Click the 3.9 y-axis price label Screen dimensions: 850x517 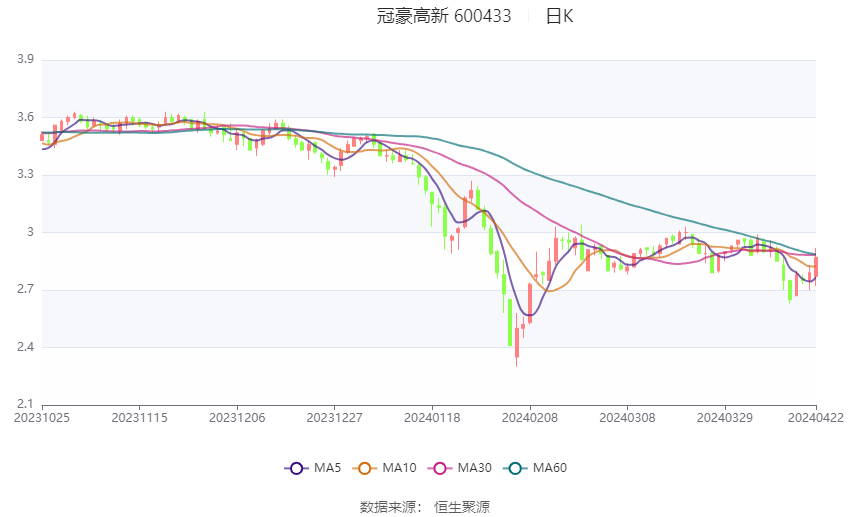pyautogui.click(x=26, y=60)
